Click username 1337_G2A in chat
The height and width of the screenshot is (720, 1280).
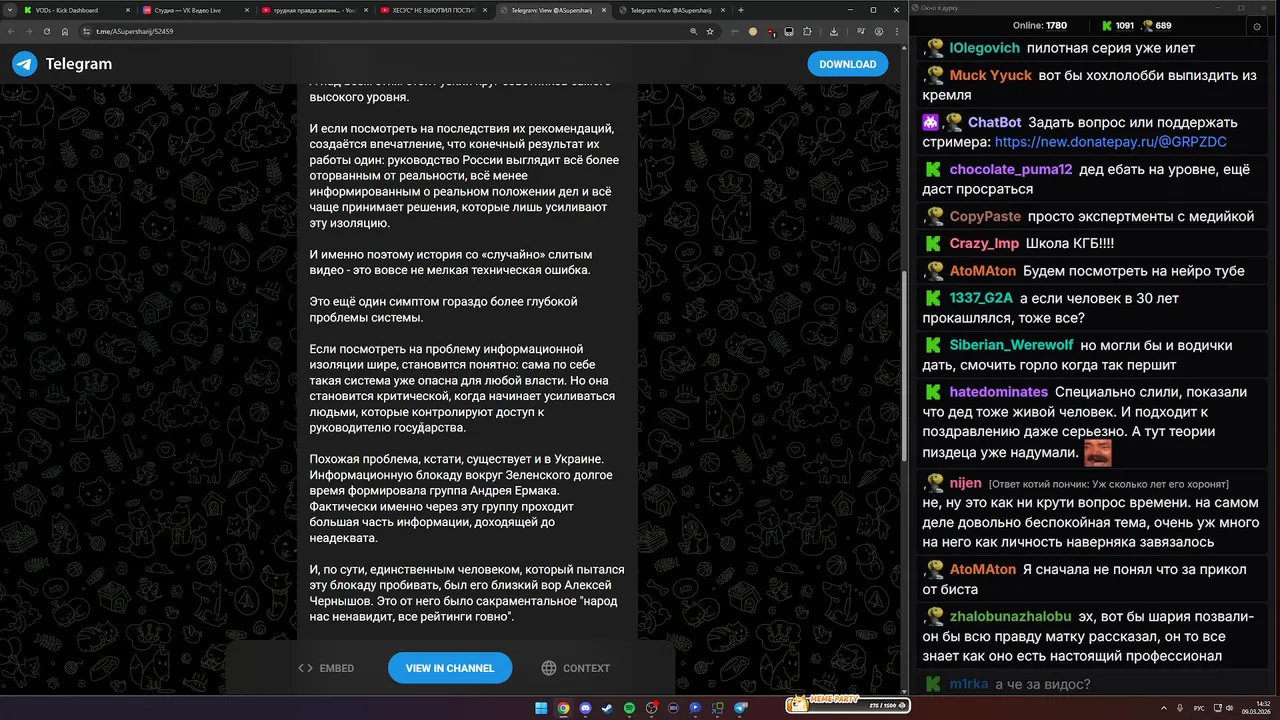point(981,298)
